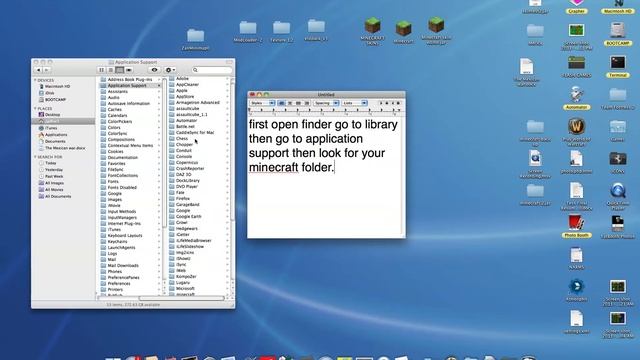Select the Automator desktop icon

576,98
